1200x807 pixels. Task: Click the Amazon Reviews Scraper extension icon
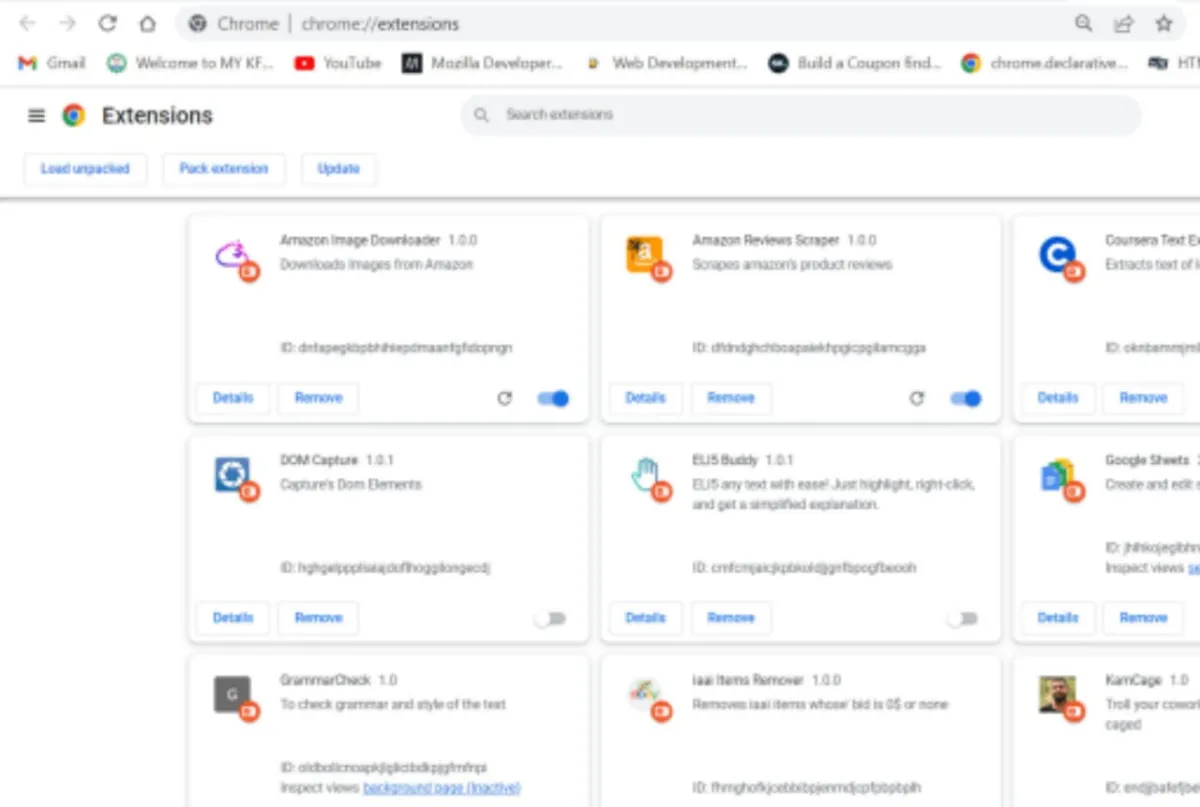pos(648,258)
